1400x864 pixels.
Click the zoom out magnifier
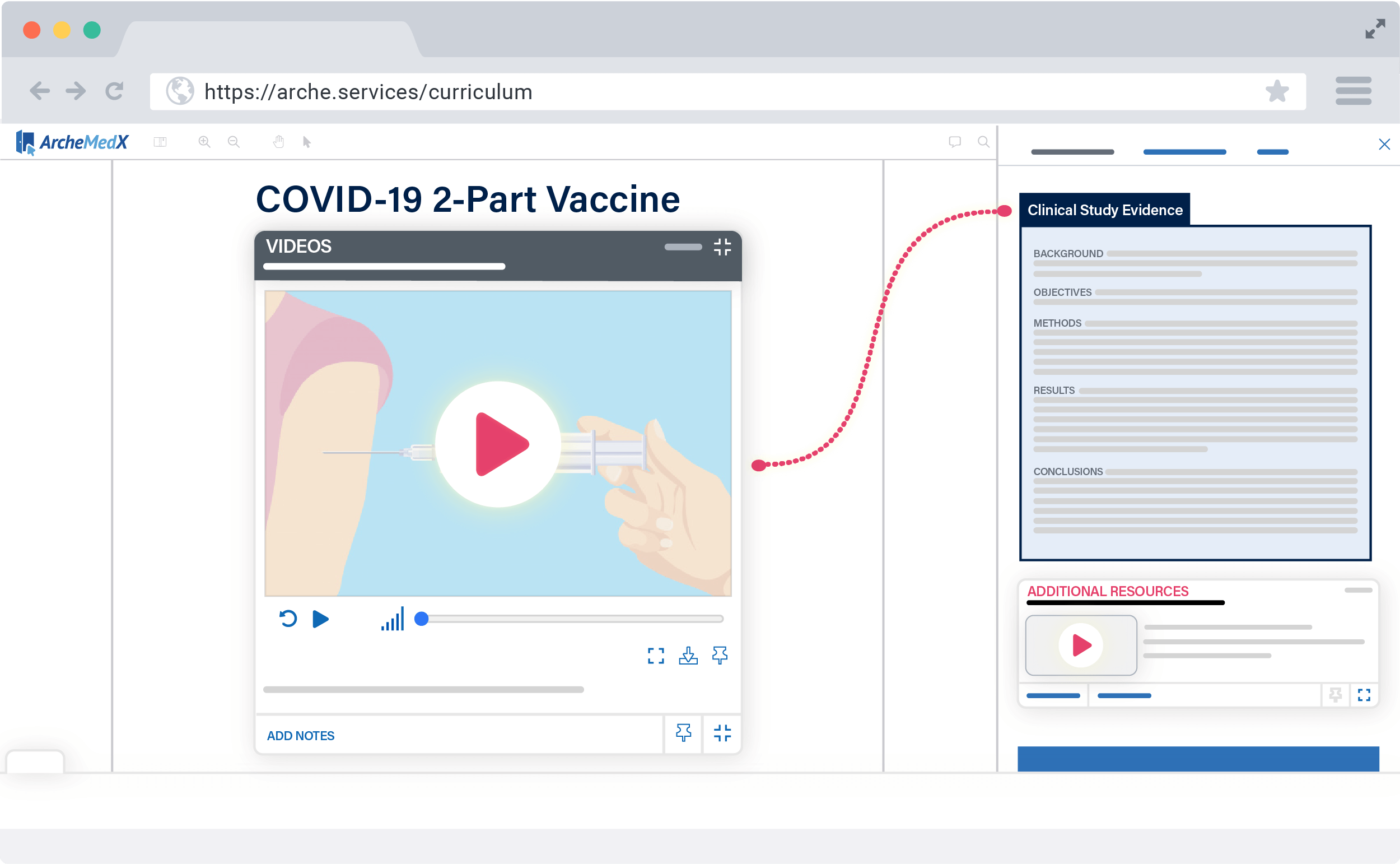(x=234, y=142)
